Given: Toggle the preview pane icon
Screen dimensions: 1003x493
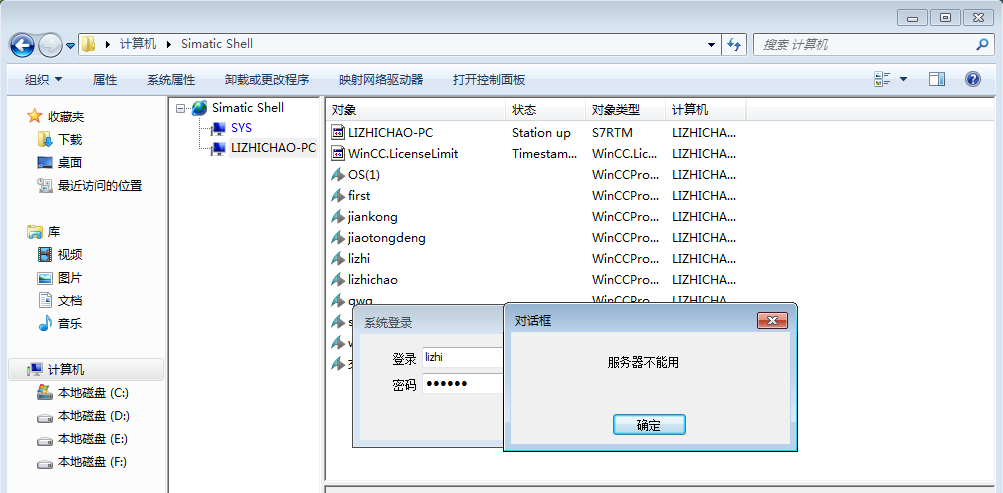Looking at the screenshot, I should (x=937, y=79).
